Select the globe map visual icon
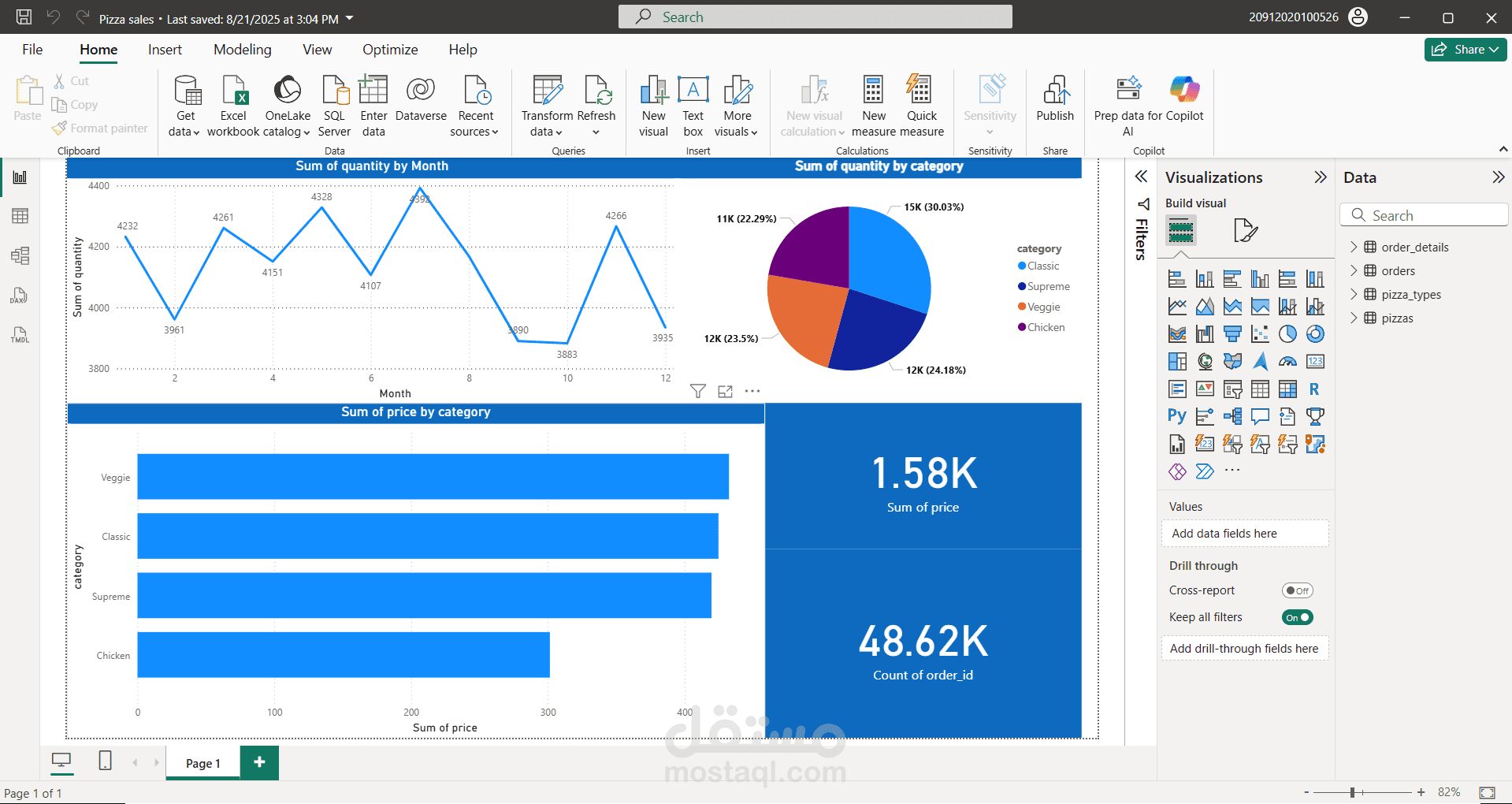This screenshot has width=1512, height=804. click(1205, 362)
